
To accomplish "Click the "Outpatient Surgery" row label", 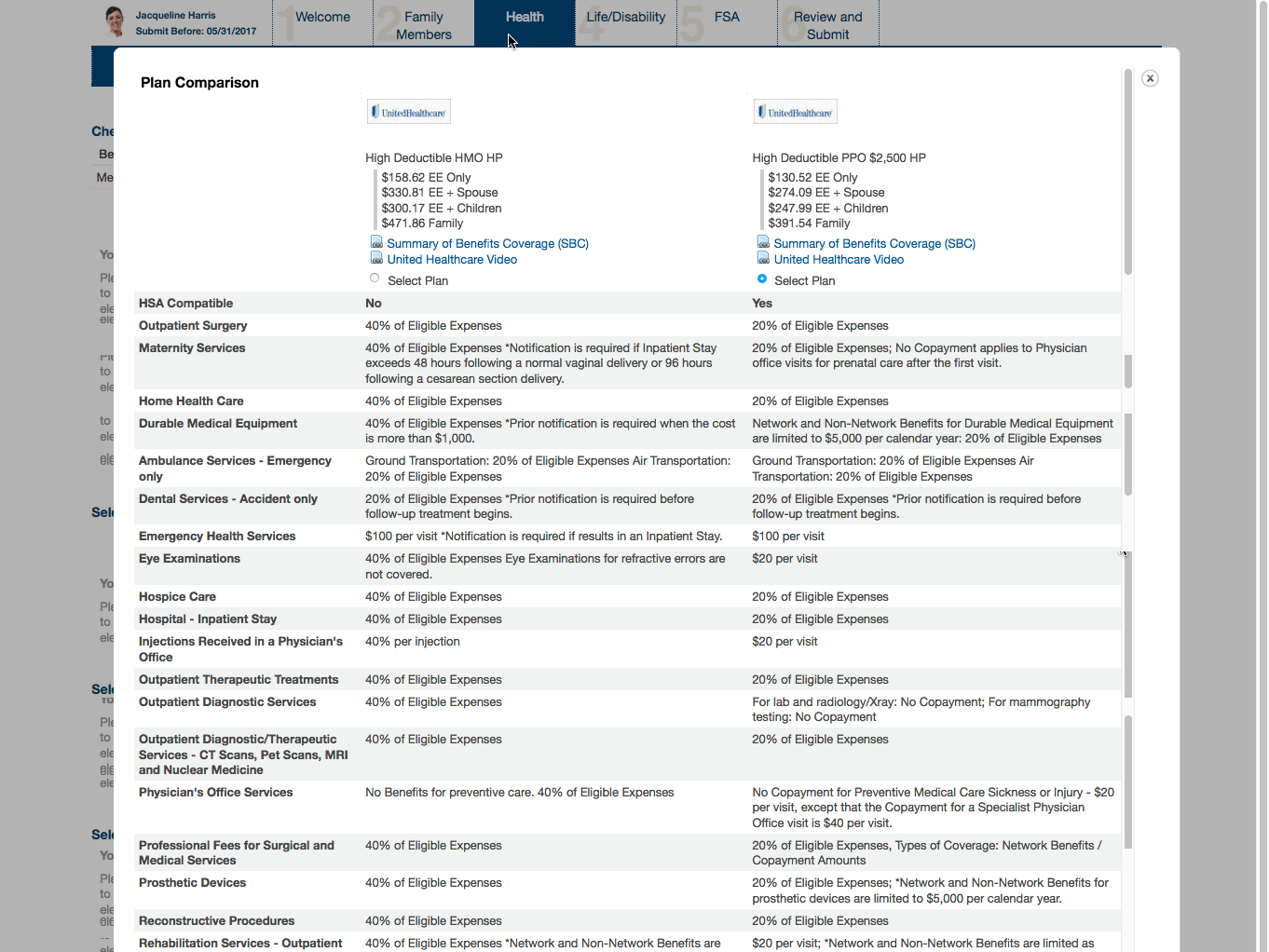I will click(193, 325).
